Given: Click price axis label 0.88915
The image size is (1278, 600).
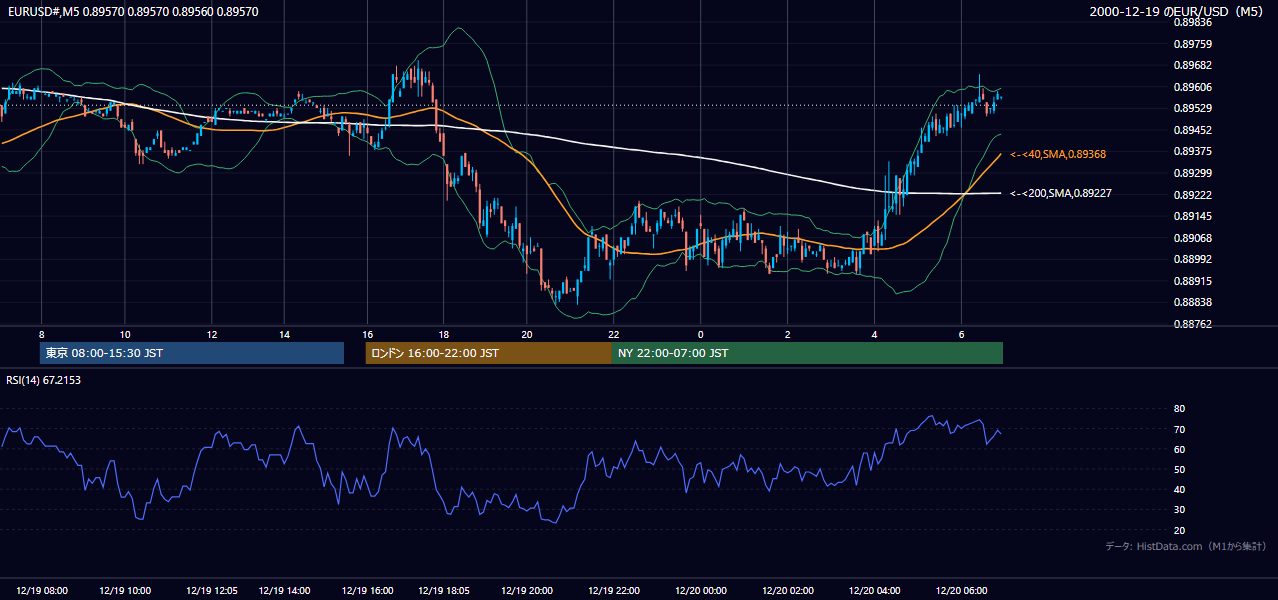Looking at the screenshot, I should click(x=1192, y=281).
